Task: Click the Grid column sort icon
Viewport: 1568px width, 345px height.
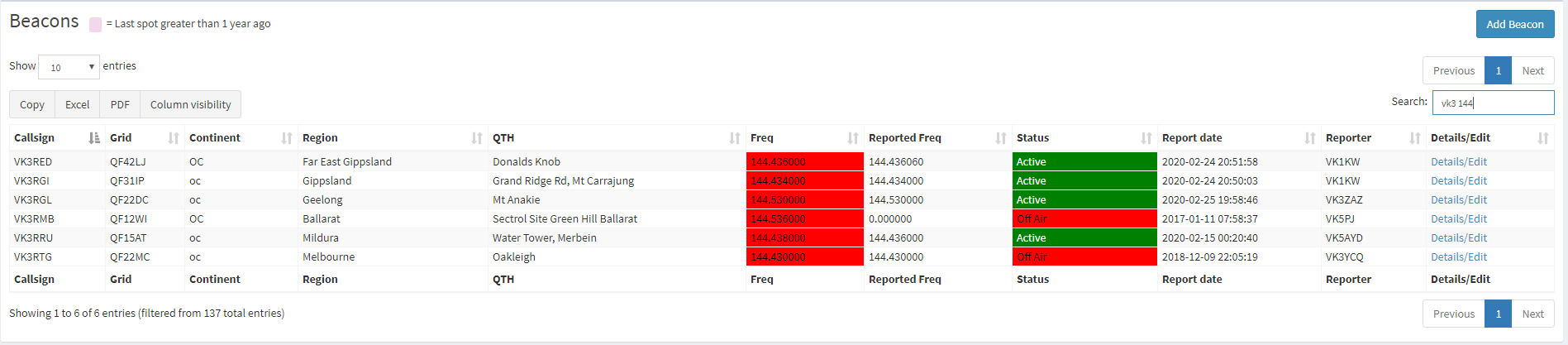Action: 174,138
